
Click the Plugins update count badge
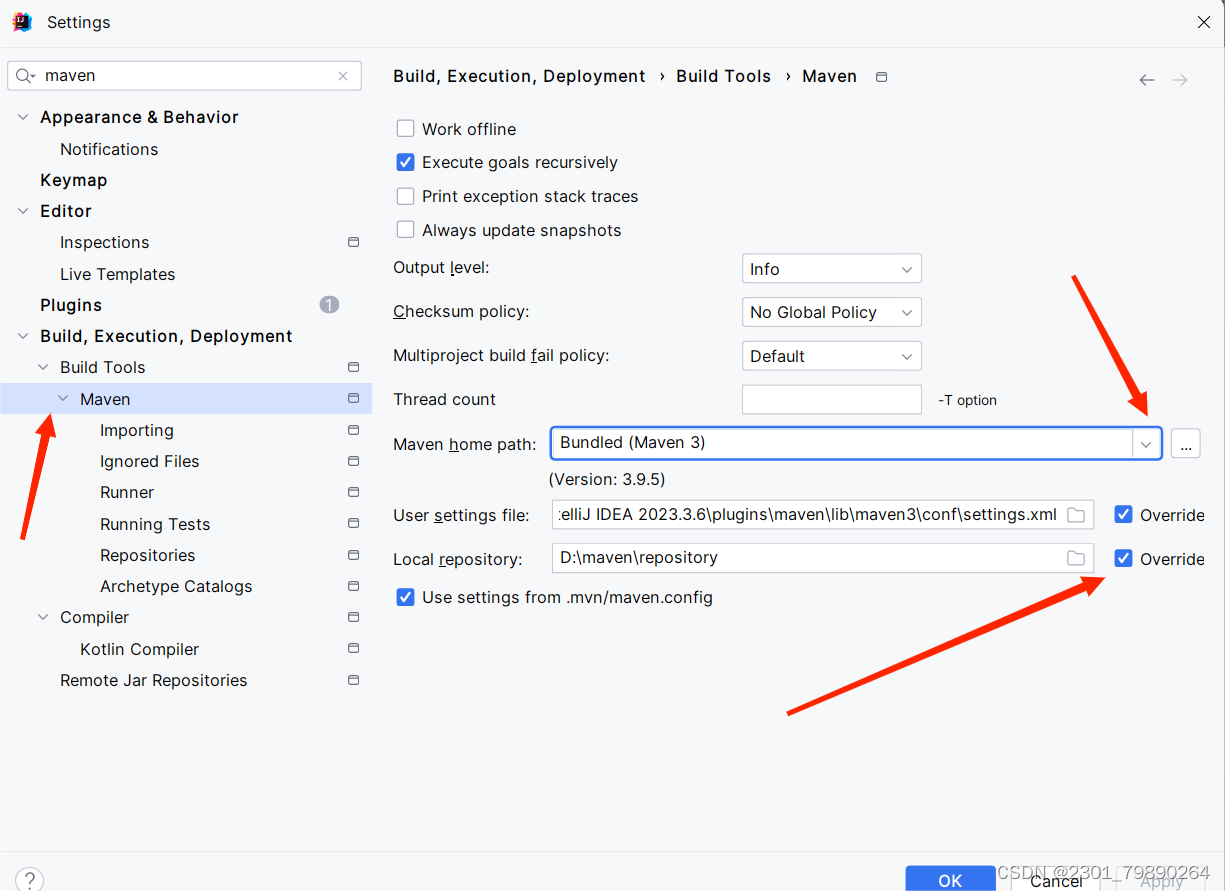pyautogui.click(x=329, y=305)
